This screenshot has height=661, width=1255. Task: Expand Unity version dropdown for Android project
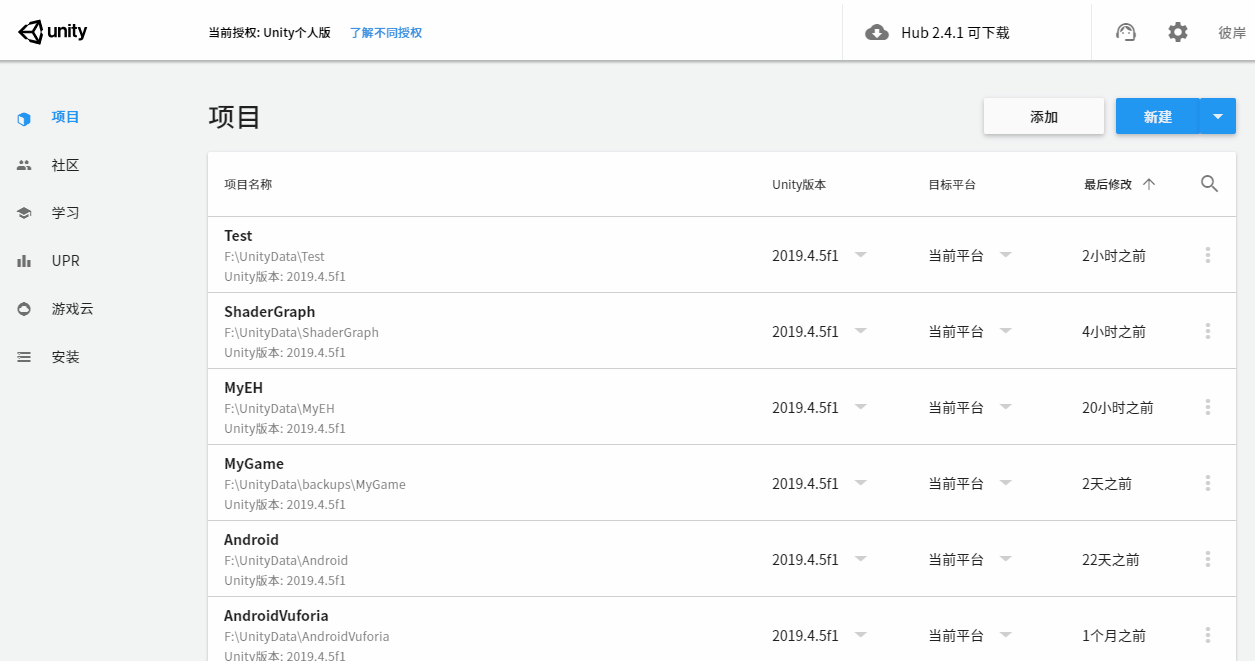(860, 559)
